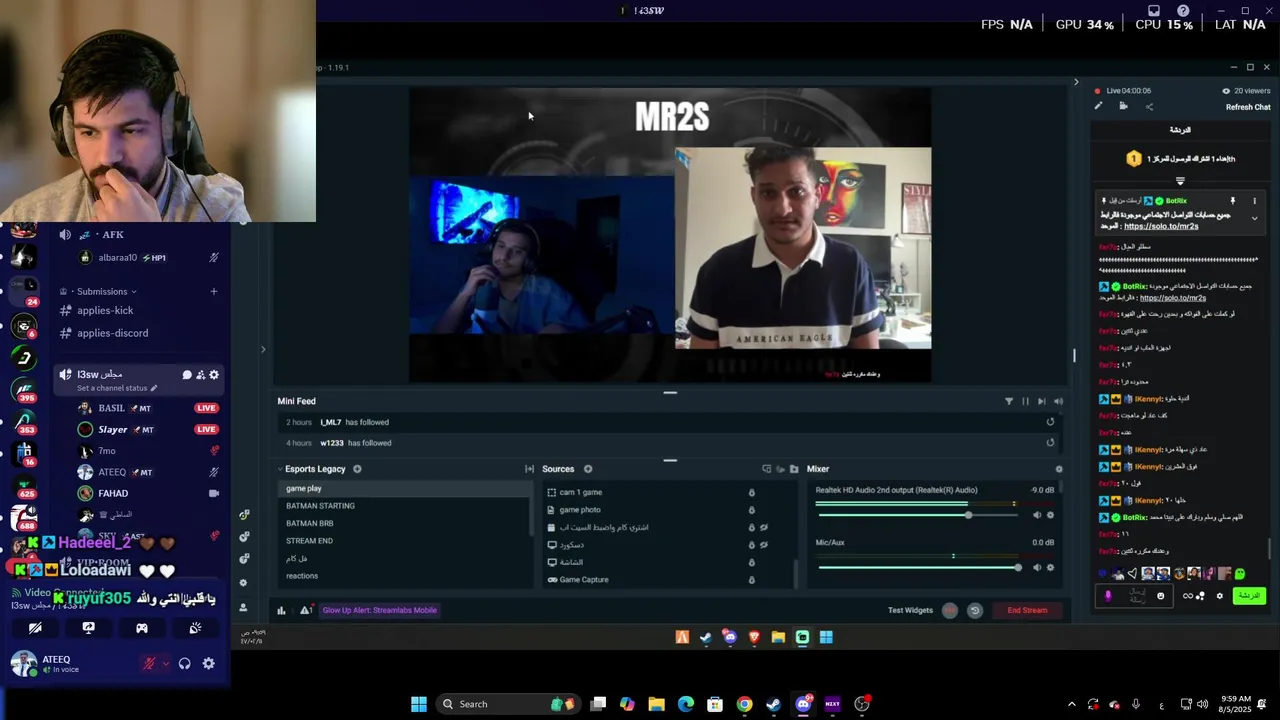Click green chat send button
Image resolution: width=1280 pixels, height=720 pixels.
(1248, 596)
